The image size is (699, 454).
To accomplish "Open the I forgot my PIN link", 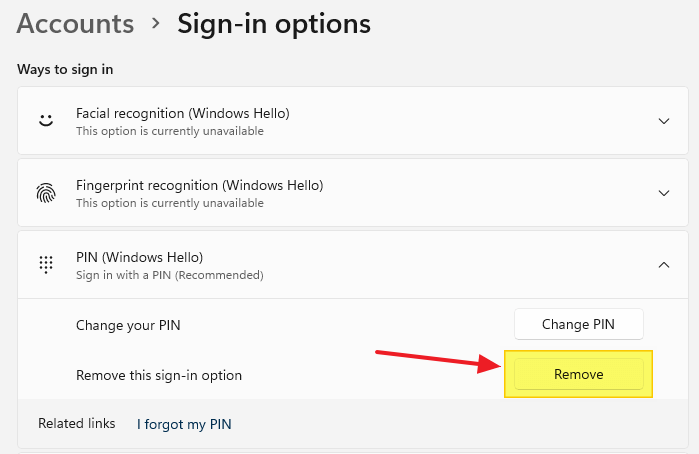I will [x=184, y=424].
